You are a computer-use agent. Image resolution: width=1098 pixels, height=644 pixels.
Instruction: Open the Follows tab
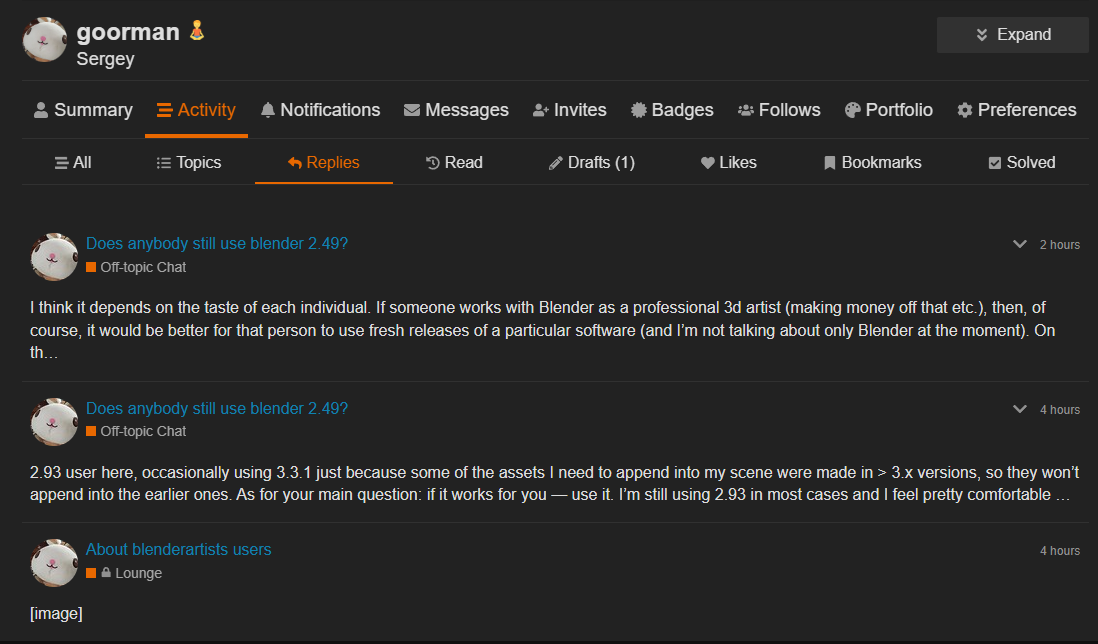(x=779, y=110)
